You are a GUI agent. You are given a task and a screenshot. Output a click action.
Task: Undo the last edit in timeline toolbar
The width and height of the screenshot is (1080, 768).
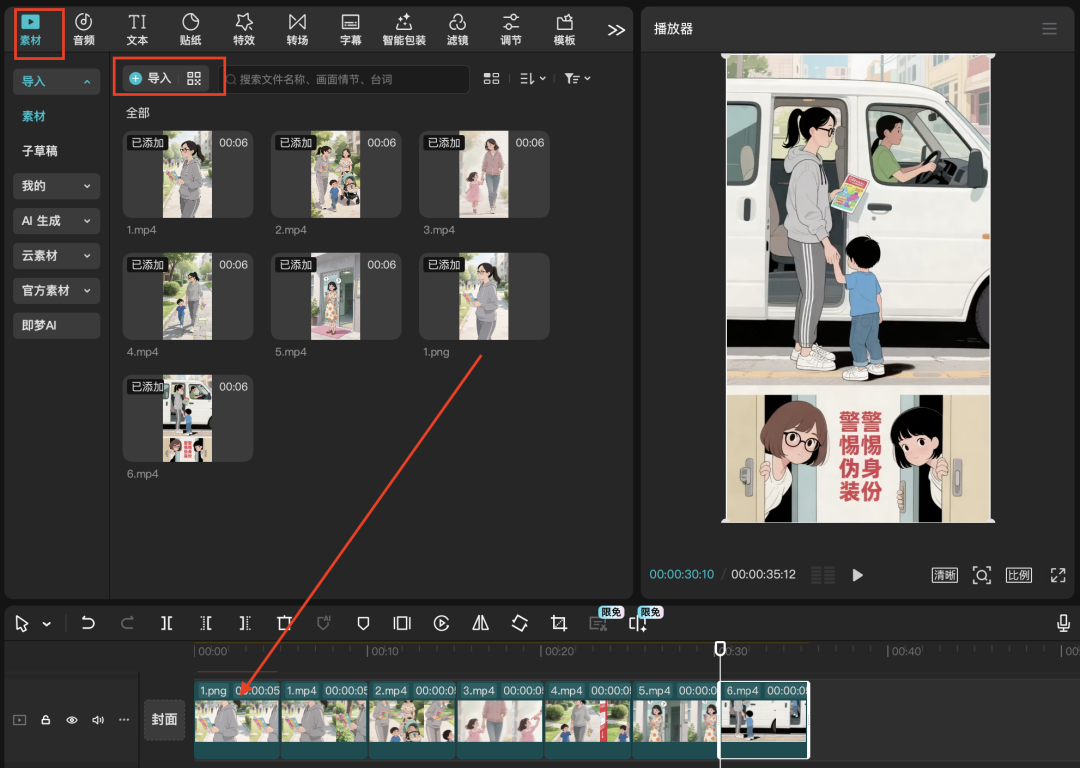coord(88,623)
